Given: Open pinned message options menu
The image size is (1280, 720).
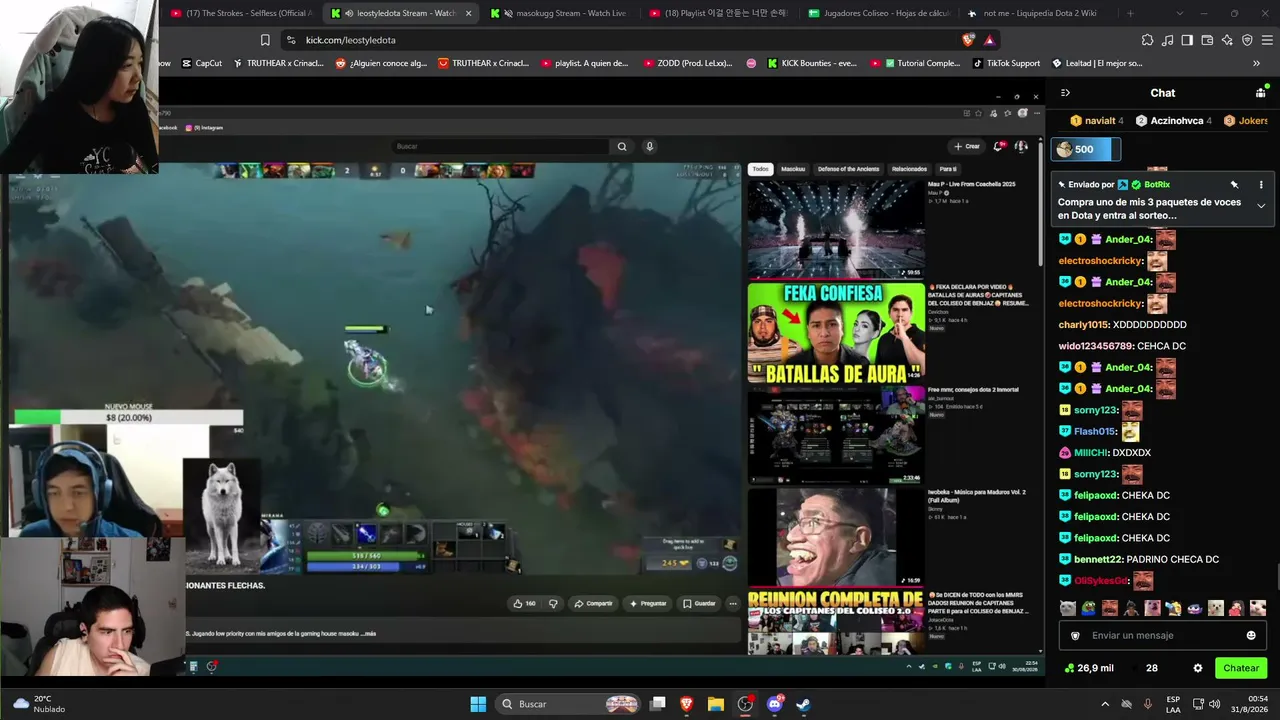Looking at the screenshot, I should (1261, 185).
